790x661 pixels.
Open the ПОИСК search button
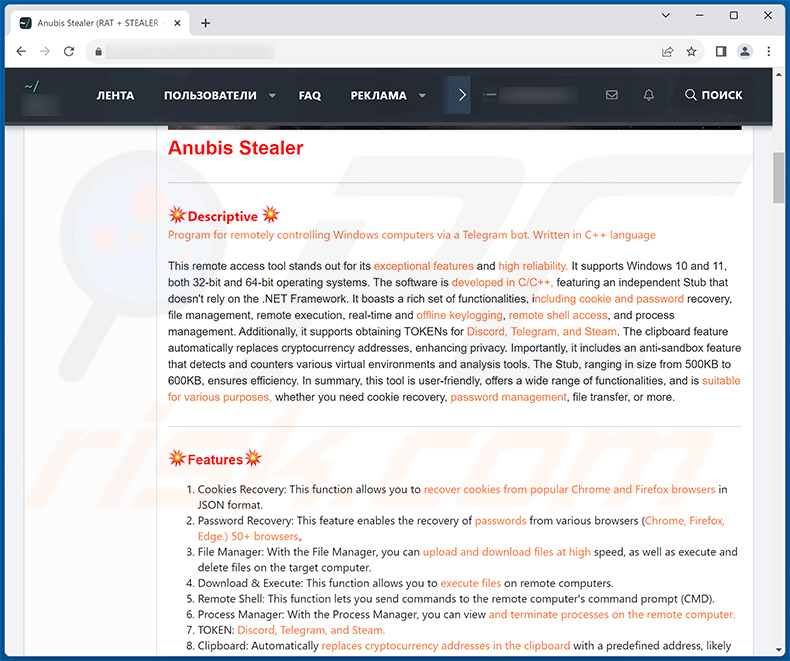713,95
